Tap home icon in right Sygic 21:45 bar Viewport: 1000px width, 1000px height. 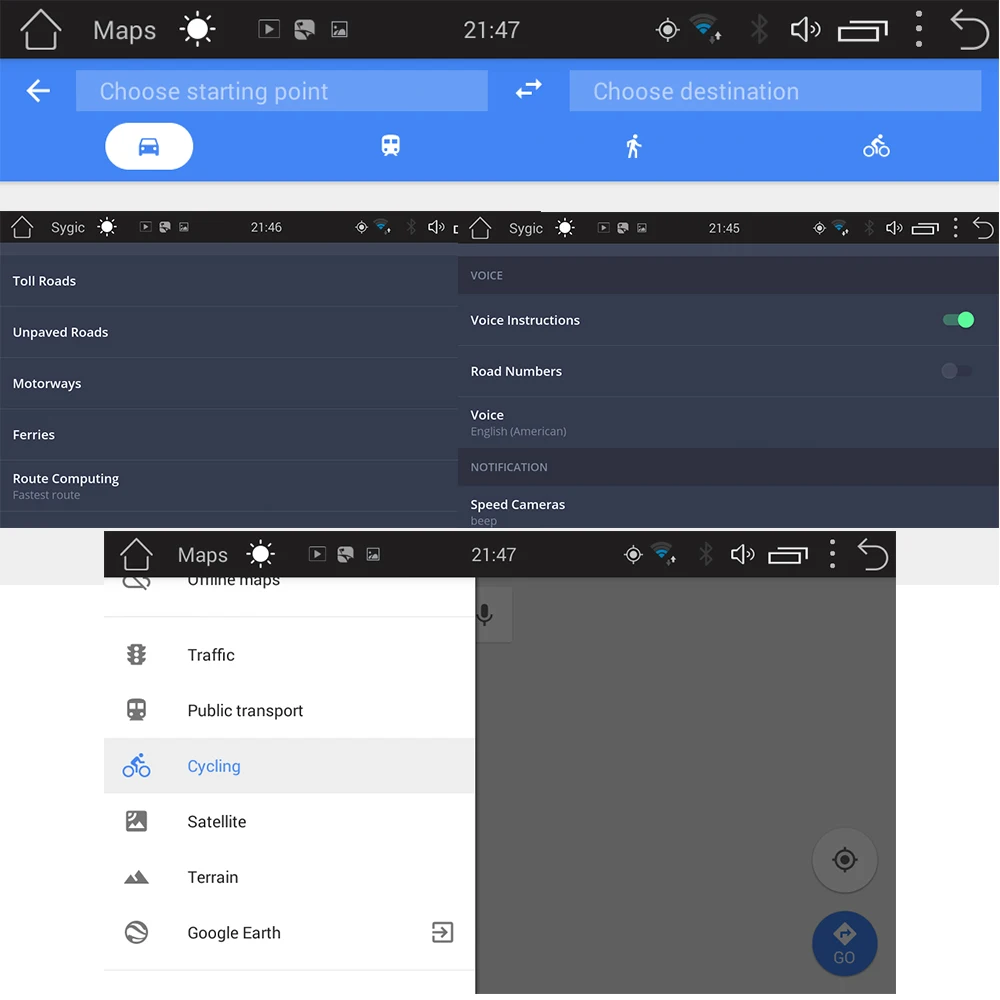(x=480, y=228)
